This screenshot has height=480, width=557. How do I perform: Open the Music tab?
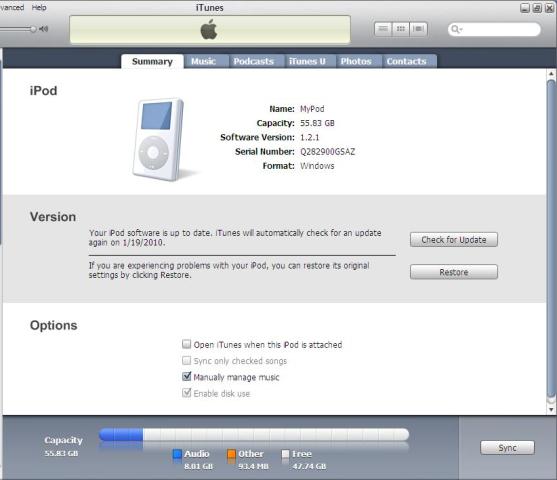tap(204, 61)
